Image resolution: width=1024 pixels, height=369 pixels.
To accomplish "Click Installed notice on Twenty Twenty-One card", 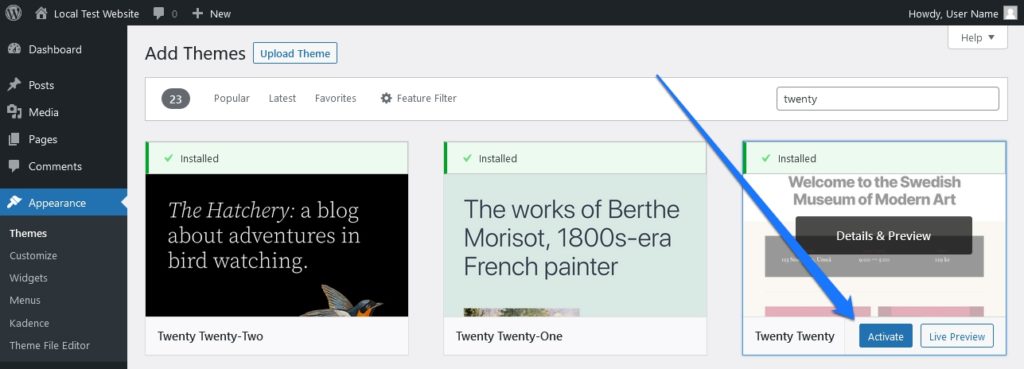I will click(575, 158).
